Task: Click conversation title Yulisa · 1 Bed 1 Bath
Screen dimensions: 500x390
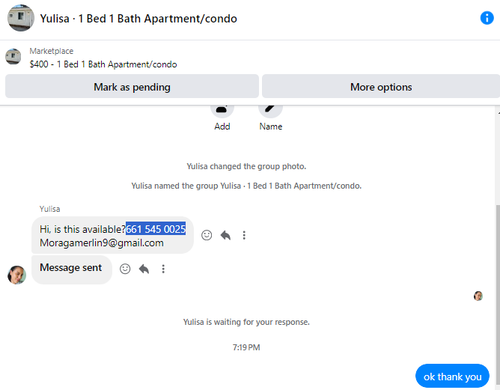Action: [x=138, y=19]
